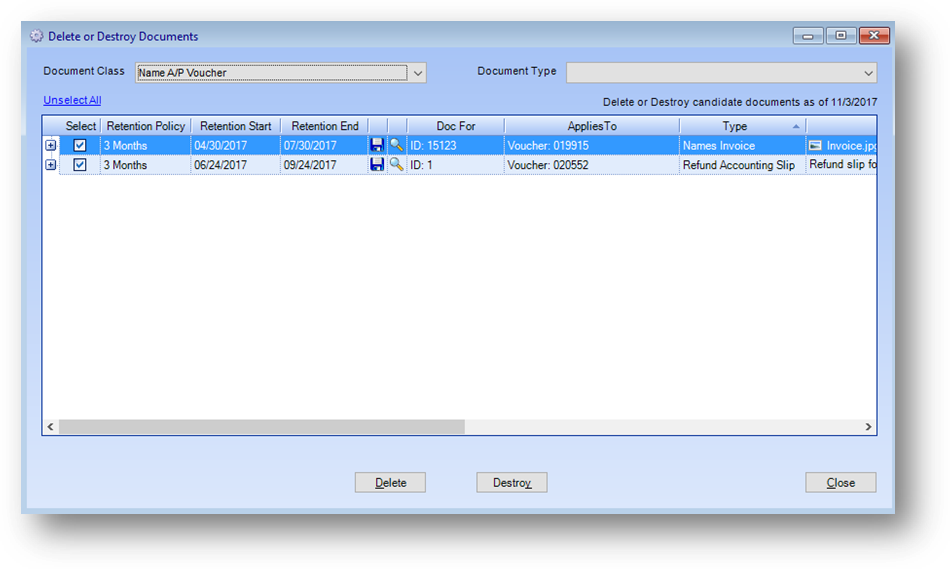Click sort arrow on Type column header
This screenshot has width=950, height=569.
pyautogui.click(x=796, y=126)
